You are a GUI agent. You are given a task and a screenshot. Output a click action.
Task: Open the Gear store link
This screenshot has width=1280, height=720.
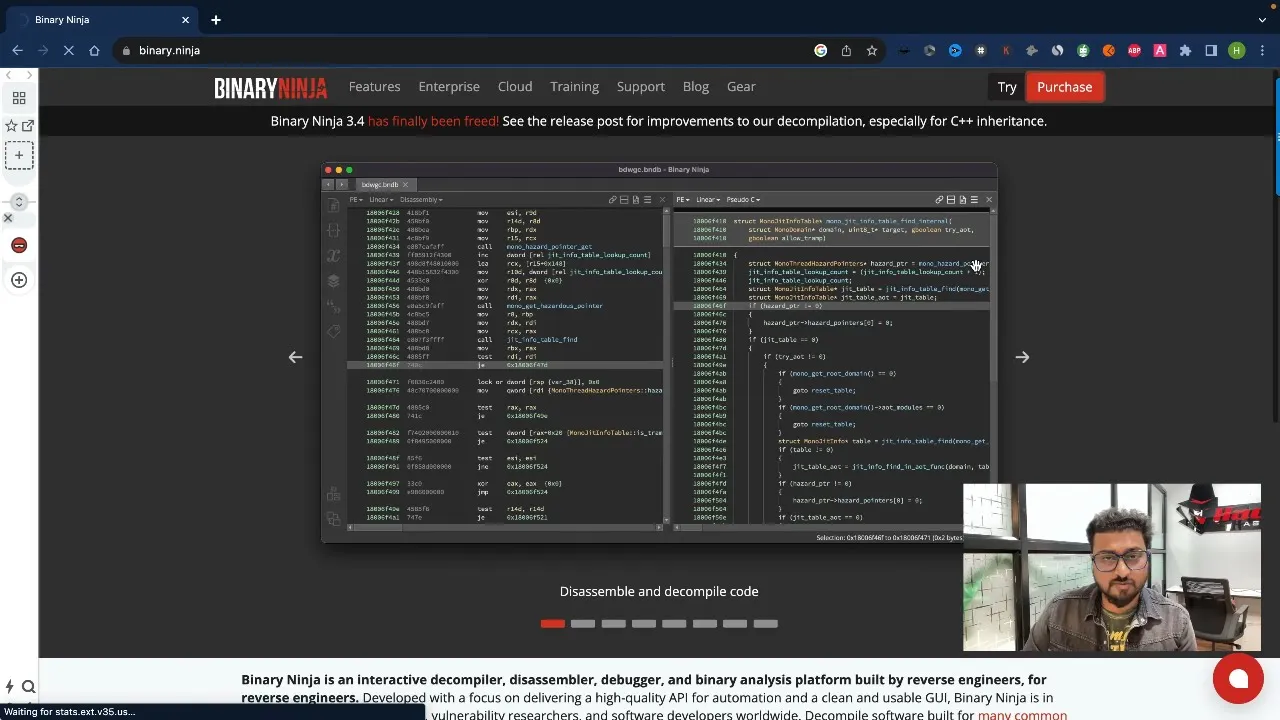pyautogui.click(x=741, y=87)
